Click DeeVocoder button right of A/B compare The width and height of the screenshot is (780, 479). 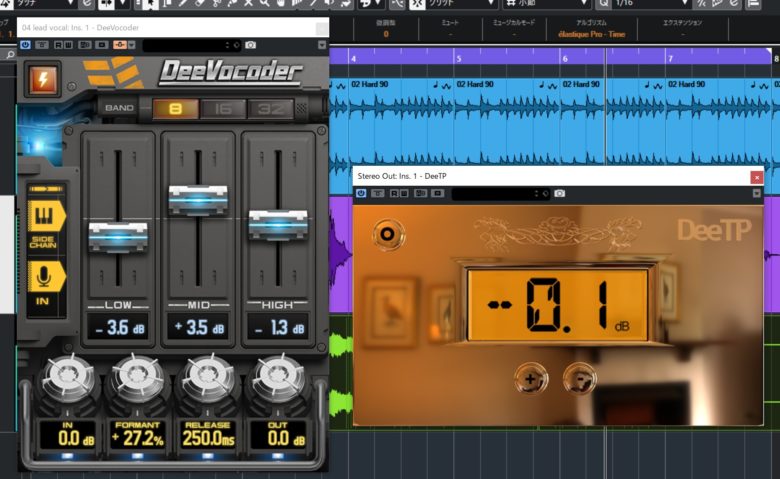click(x=102, y=45)
